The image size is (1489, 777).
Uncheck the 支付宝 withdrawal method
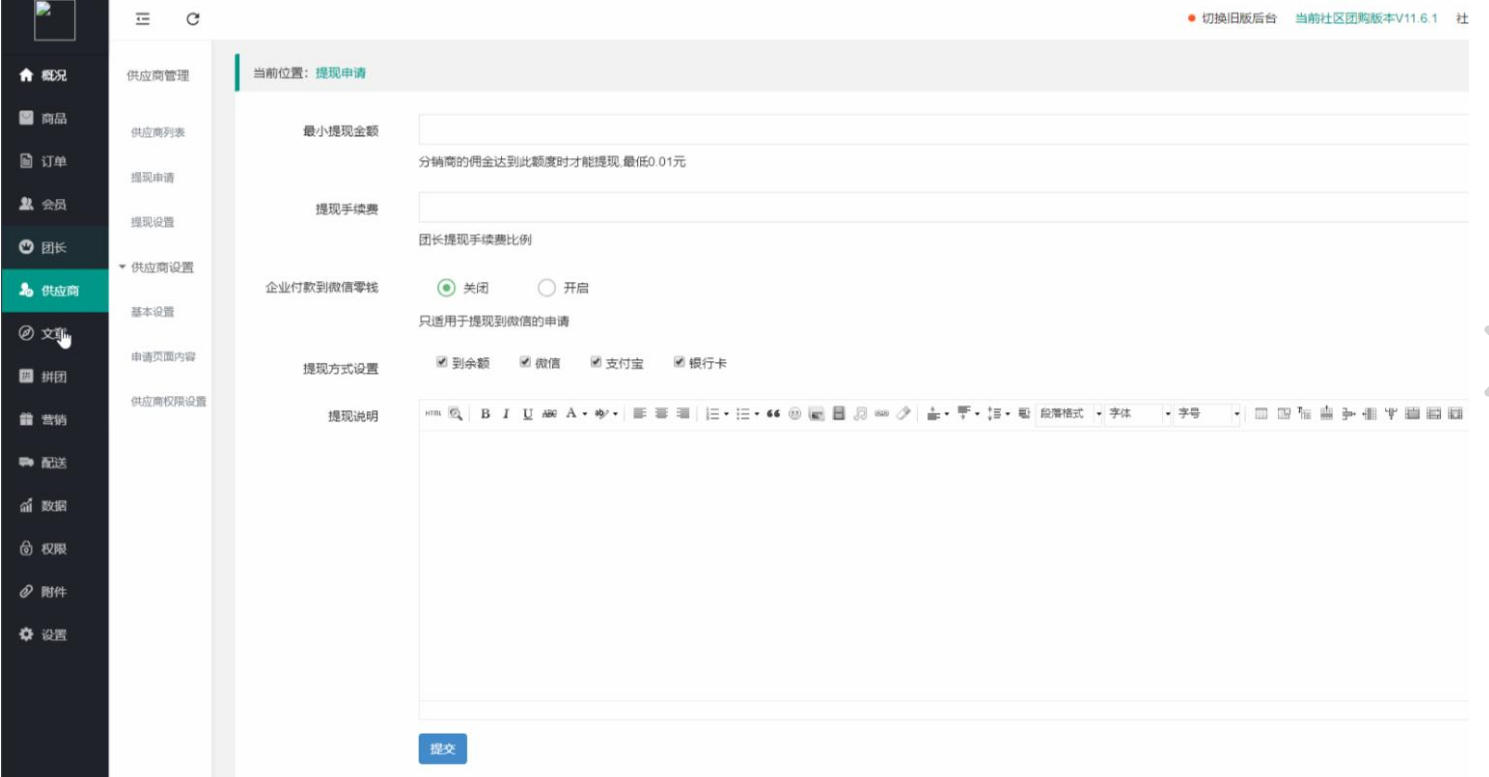(x=596, y=362)
